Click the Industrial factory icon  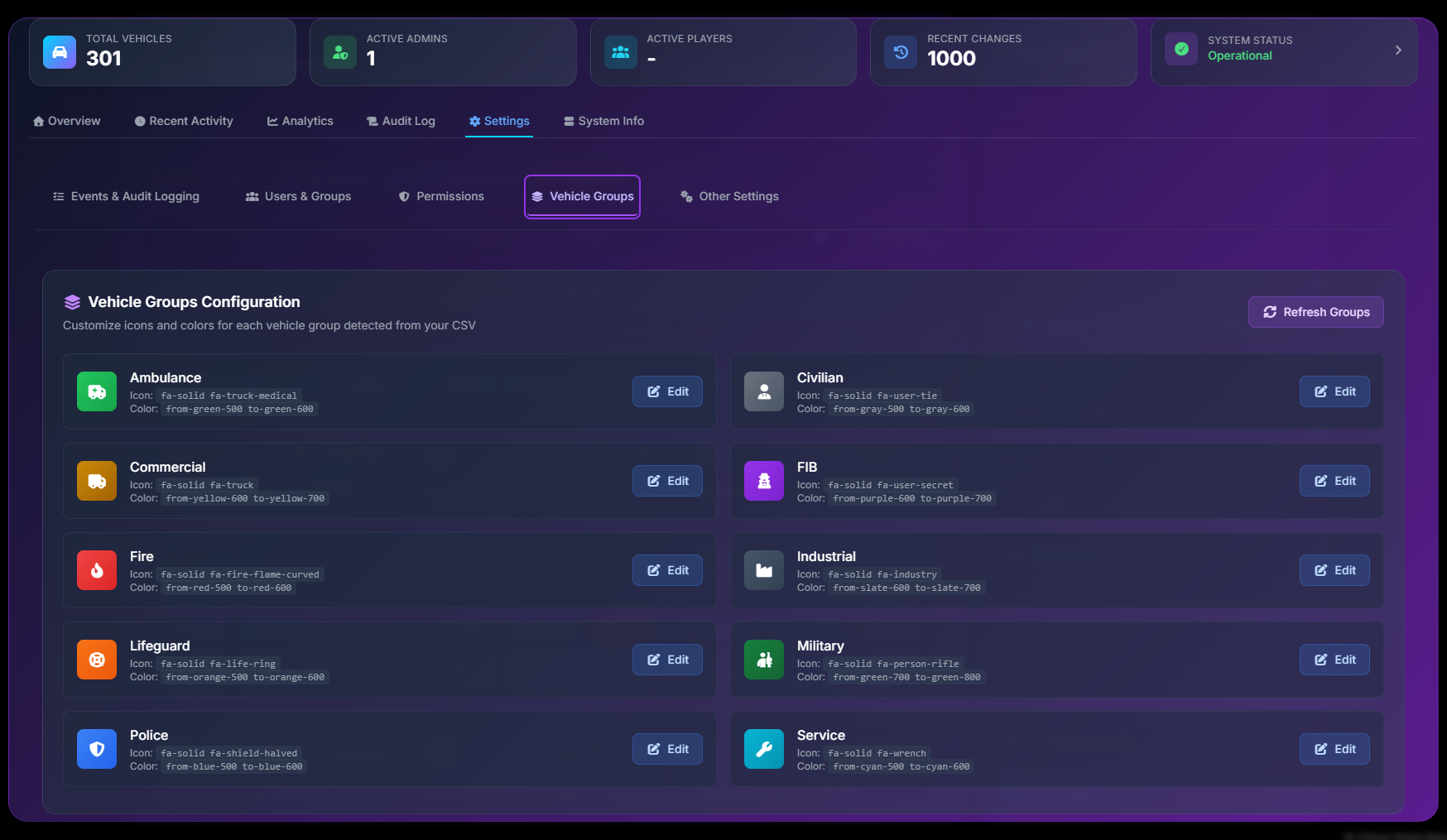[763, 570]
